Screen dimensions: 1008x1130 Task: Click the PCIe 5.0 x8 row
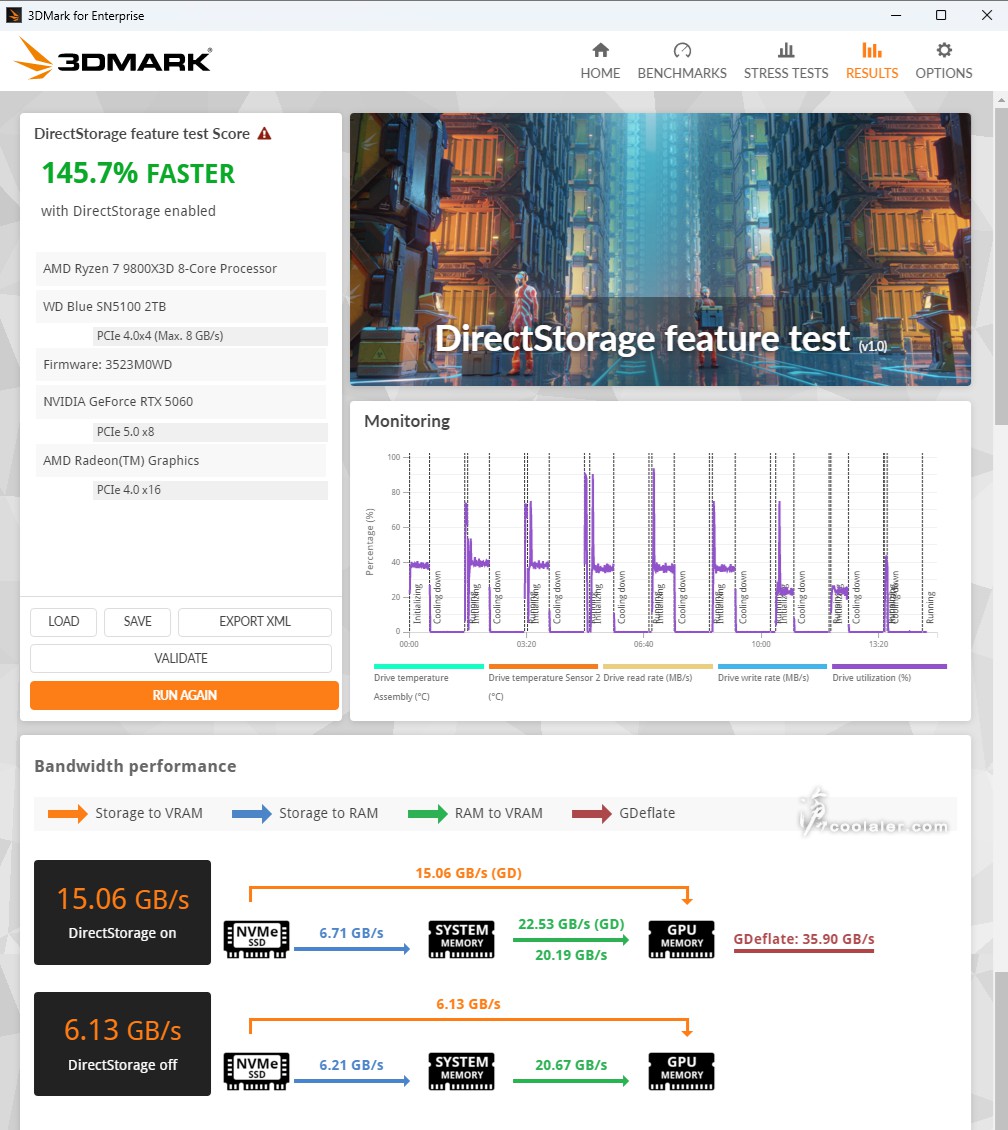click(210, 432)
